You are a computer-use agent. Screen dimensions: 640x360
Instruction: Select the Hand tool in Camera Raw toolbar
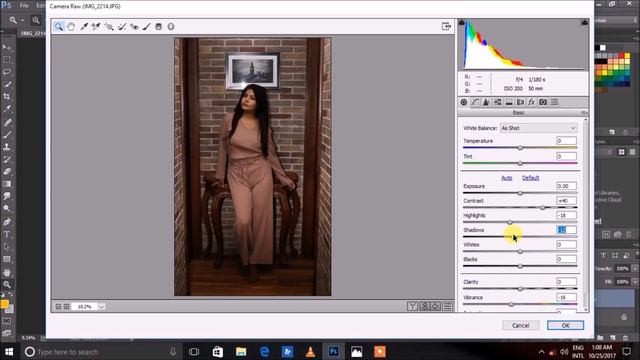(71, 27)
